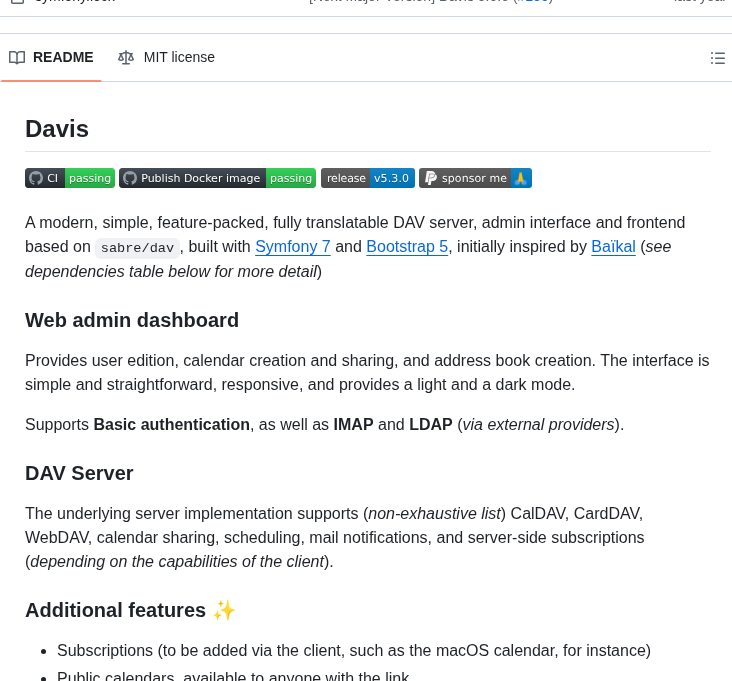Click the bold IMAP text
Image resolution: width=732 pixels, height=681 pixels.
pos(353,425)
